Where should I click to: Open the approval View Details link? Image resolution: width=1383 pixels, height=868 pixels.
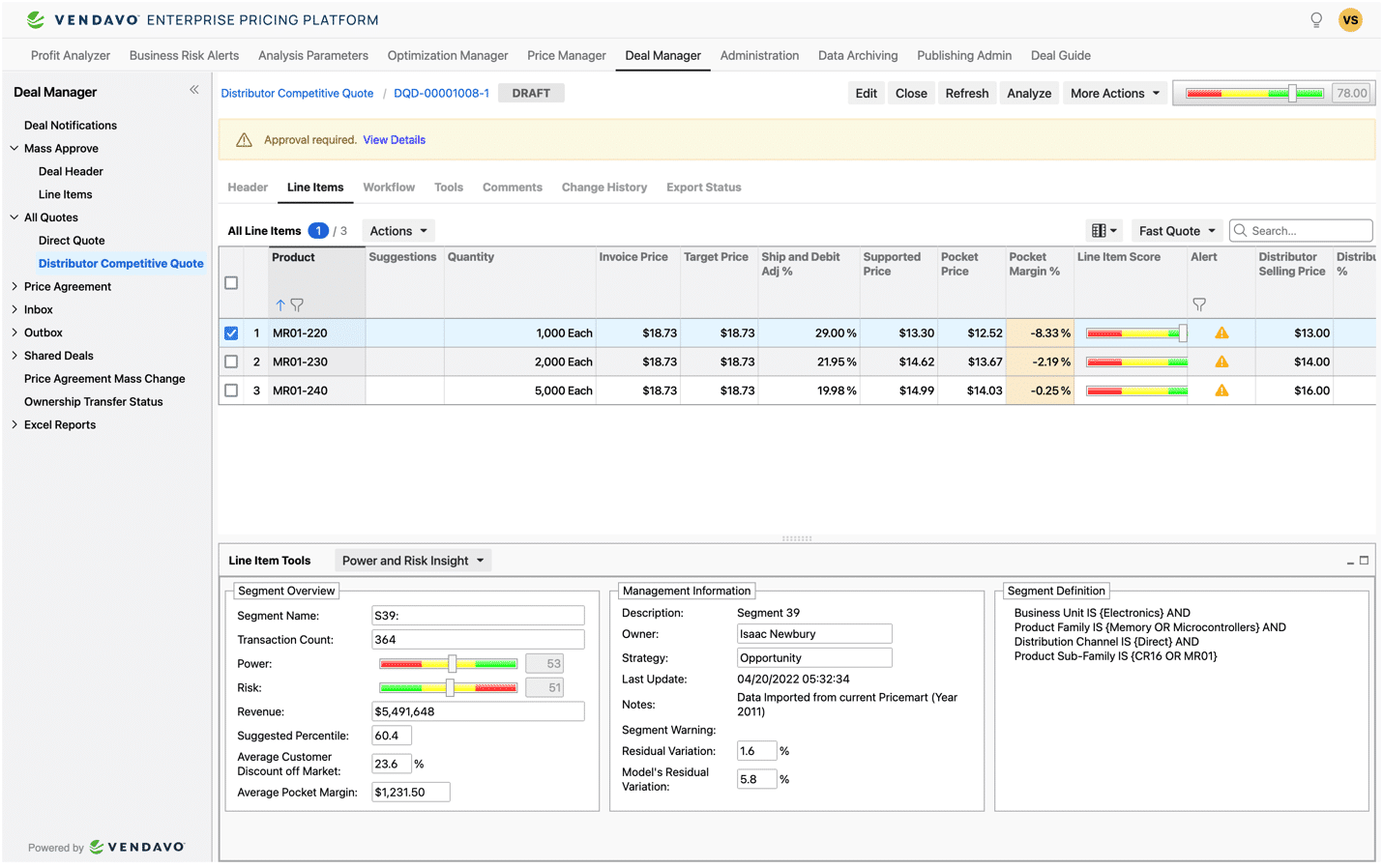pos(394,139)
